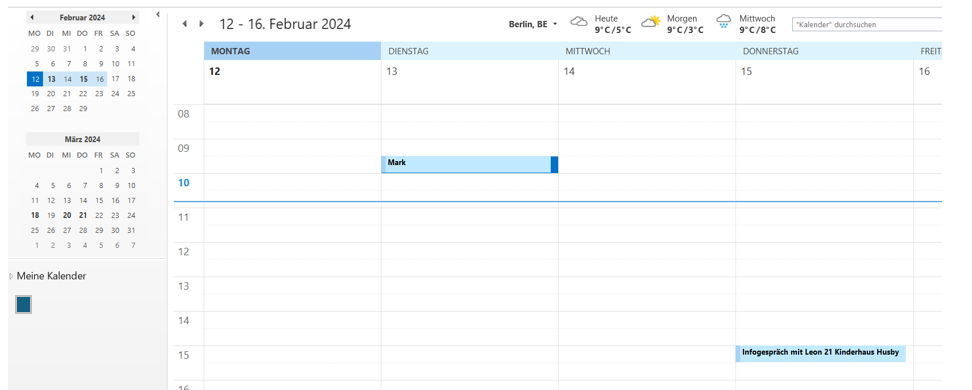Click the 10 hour label in time column
Screen dimensions: 972x390
[x=183, y=183]
